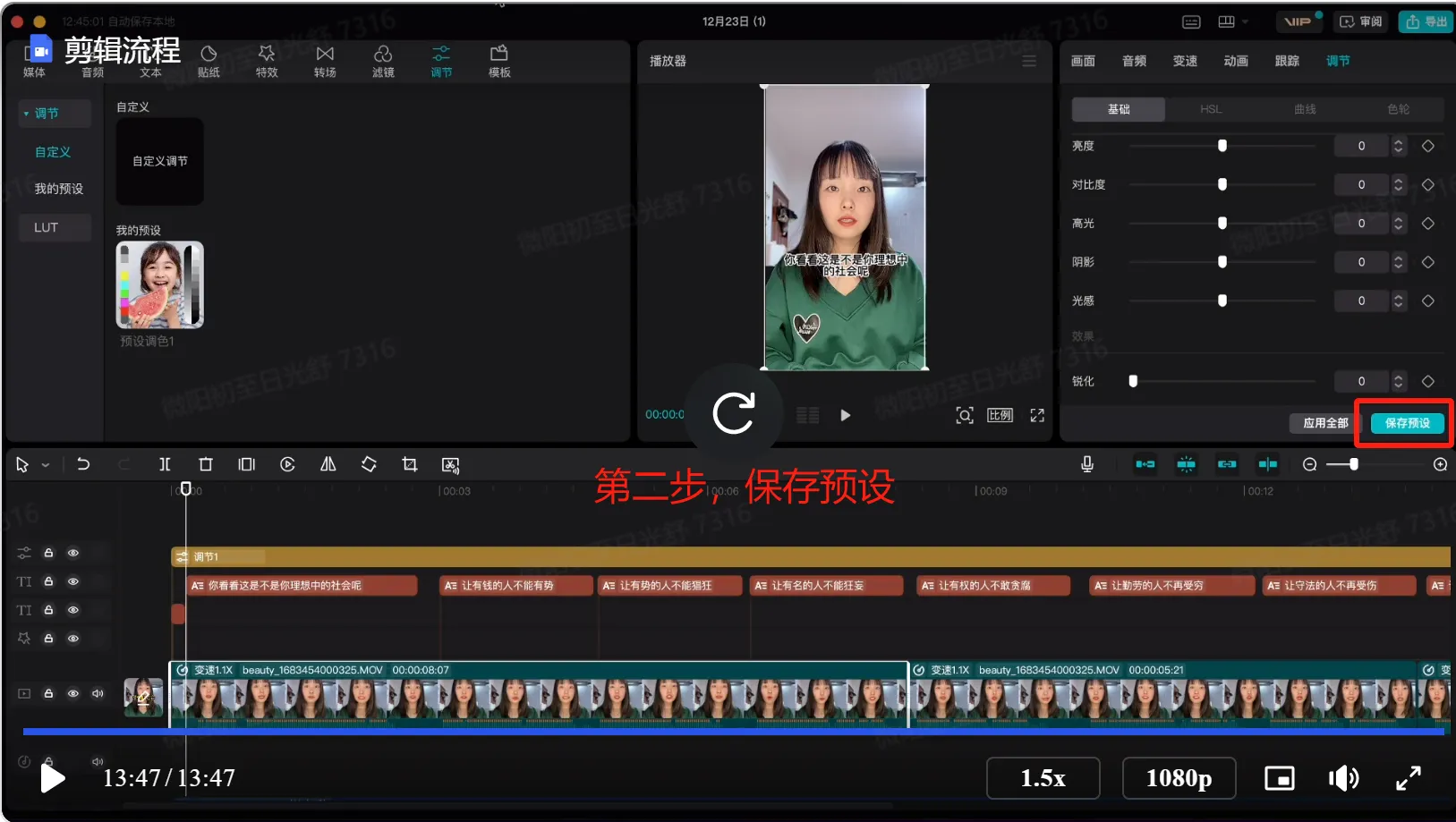Select the crop tool in timeline toolbar

point(410,464)
